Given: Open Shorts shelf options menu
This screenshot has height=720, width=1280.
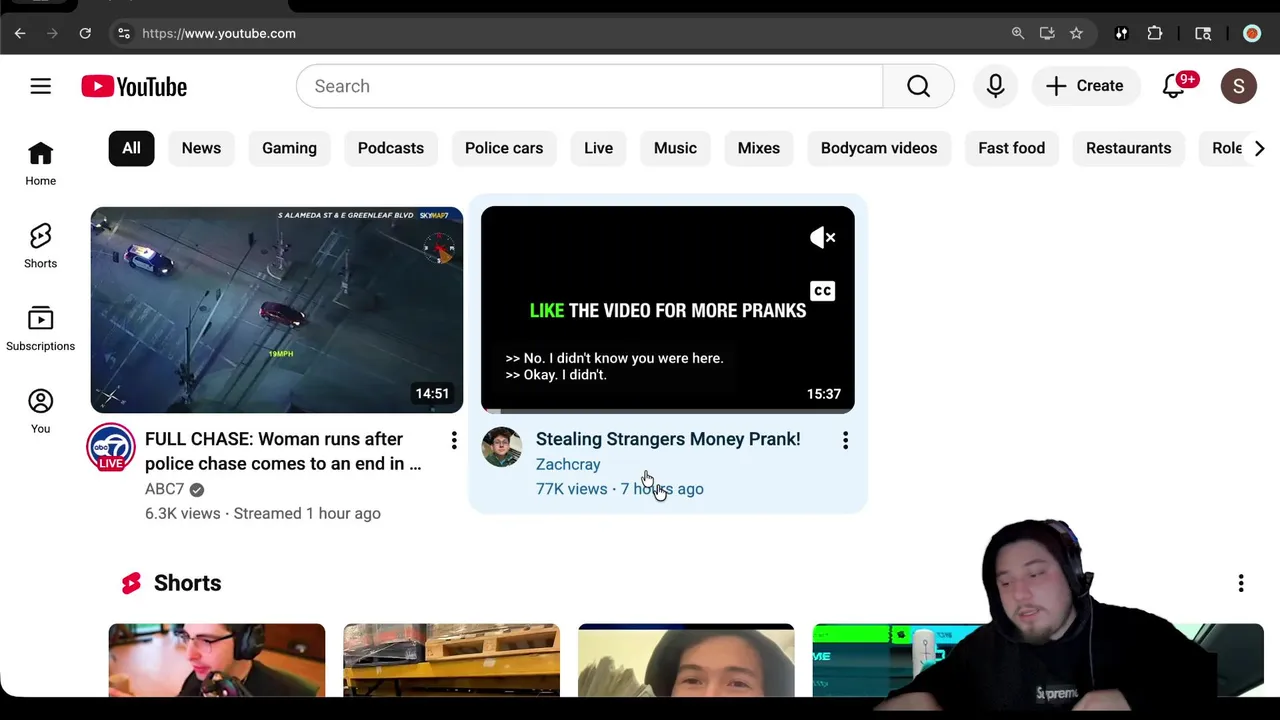Looking at the screenshot, I should 1241,583.
